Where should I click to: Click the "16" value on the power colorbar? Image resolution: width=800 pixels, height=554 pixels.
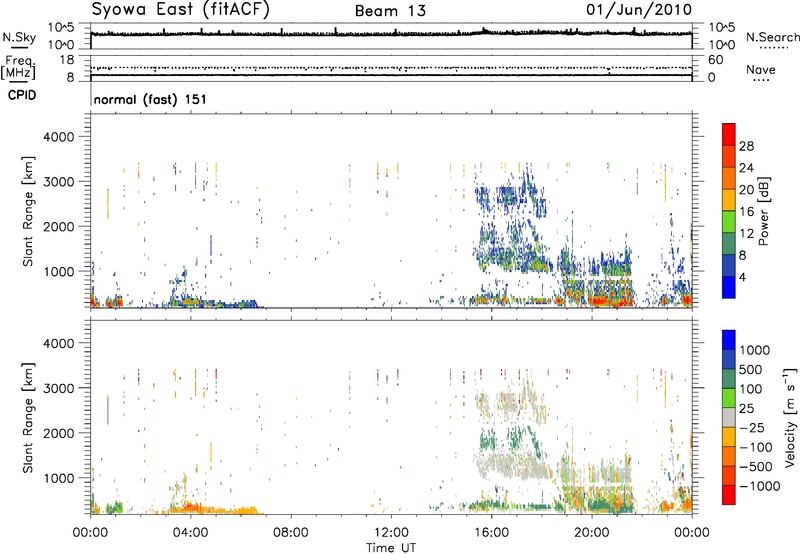(x=746, y=211)
